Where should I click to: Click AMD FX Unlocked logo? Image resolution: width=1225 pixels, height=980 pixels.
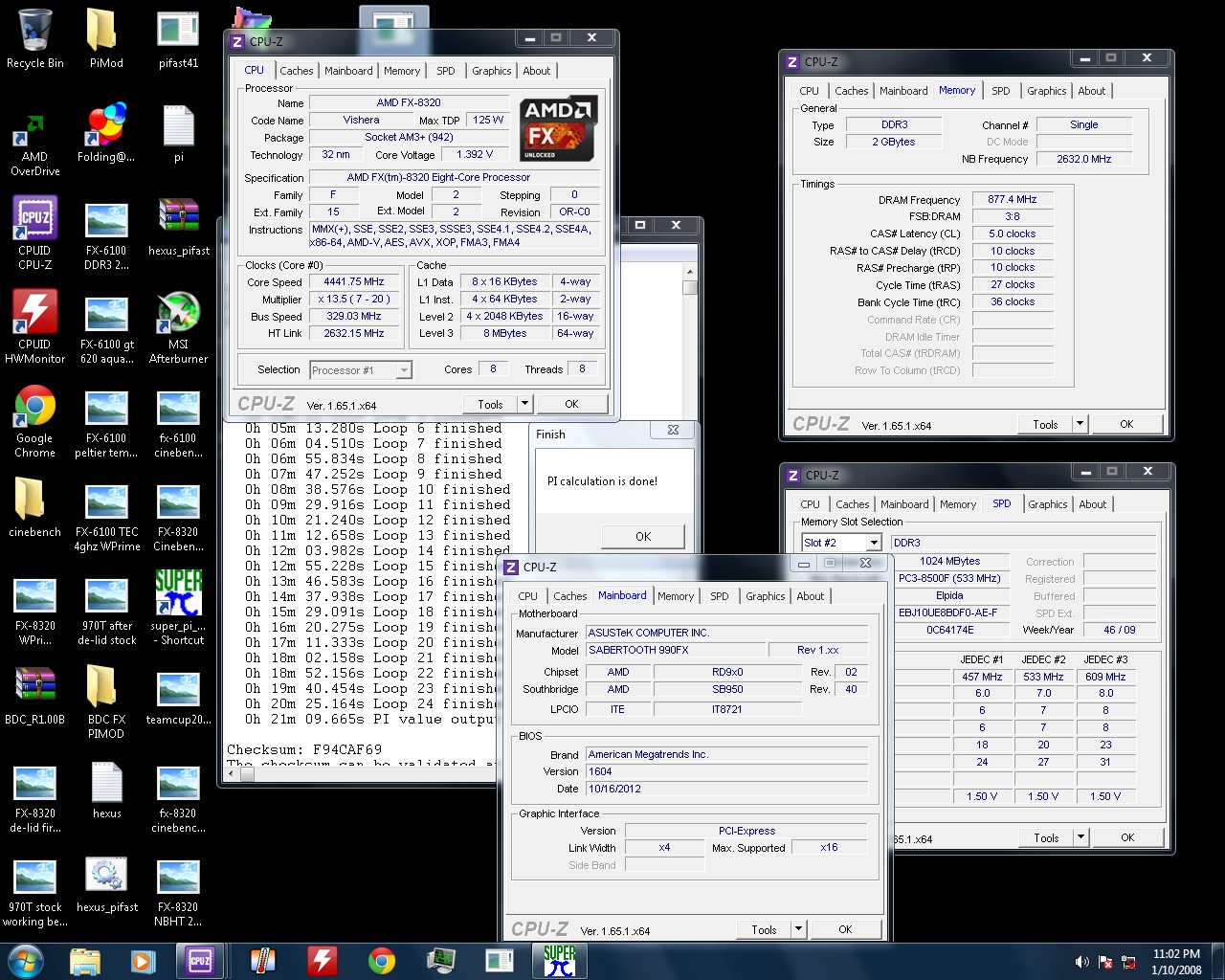[x=558, y=129]
